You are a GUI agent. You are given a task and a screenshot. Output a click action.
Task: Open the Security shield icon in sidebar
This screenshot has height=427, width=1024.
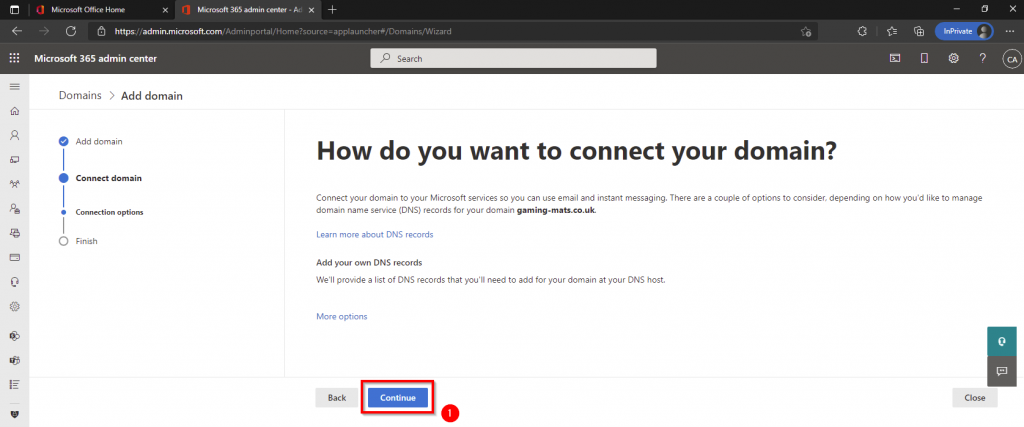coord(14,414)
